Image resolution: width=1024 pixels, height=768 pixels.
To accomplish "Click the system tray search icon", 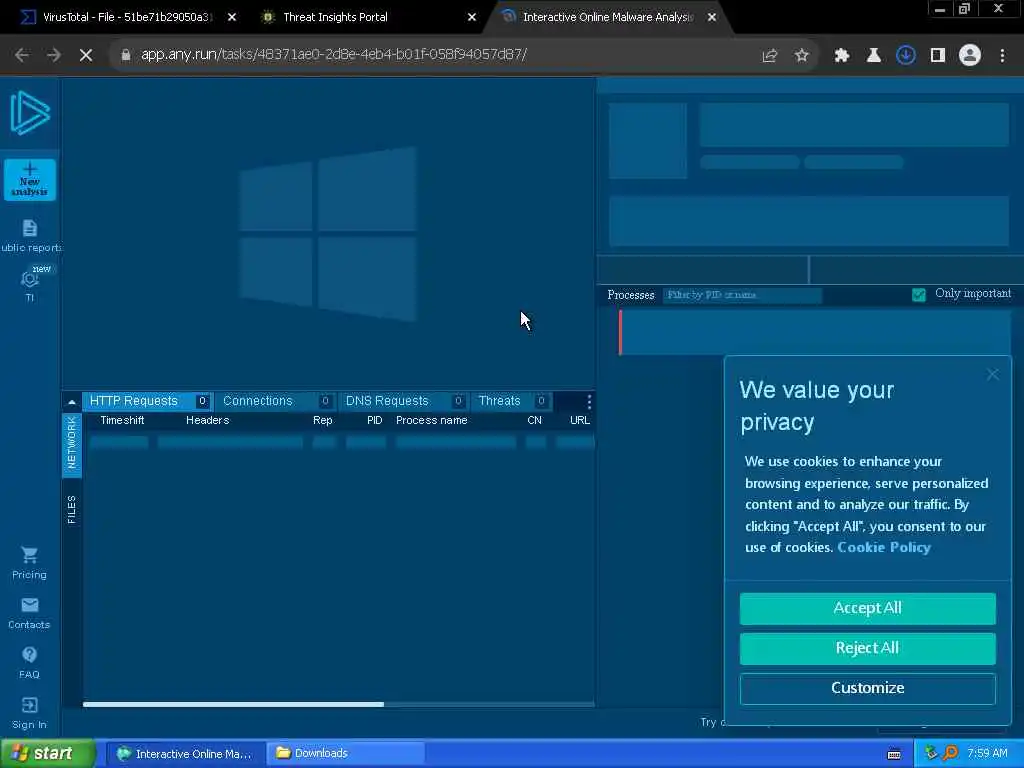I will tap(950, 753).
